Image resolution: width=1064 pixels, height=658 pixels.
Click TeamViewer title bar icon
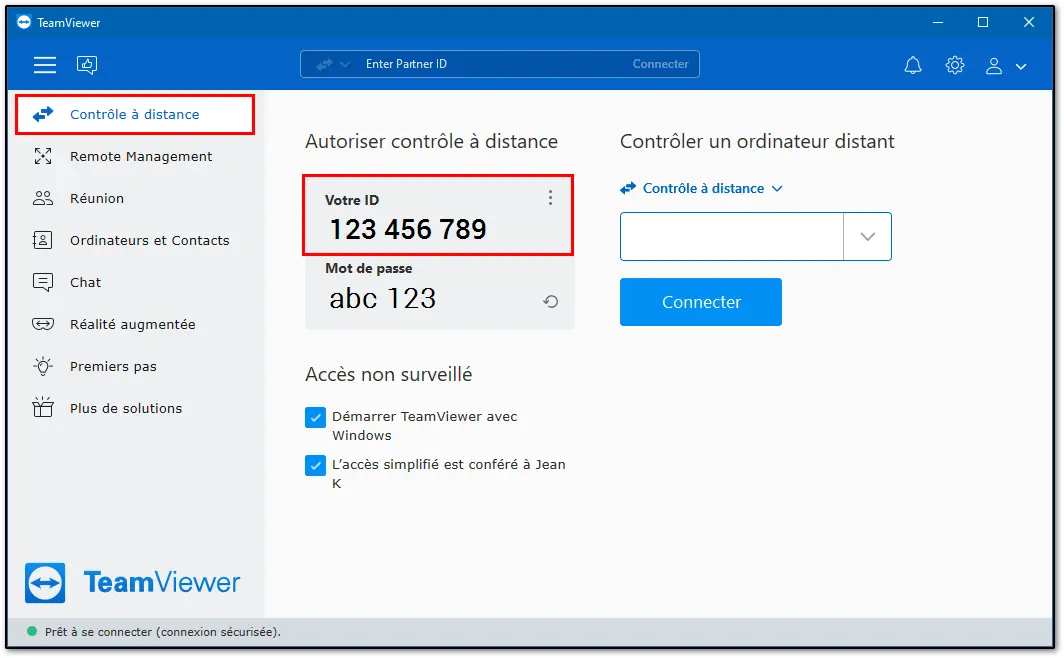click(24, 22)
